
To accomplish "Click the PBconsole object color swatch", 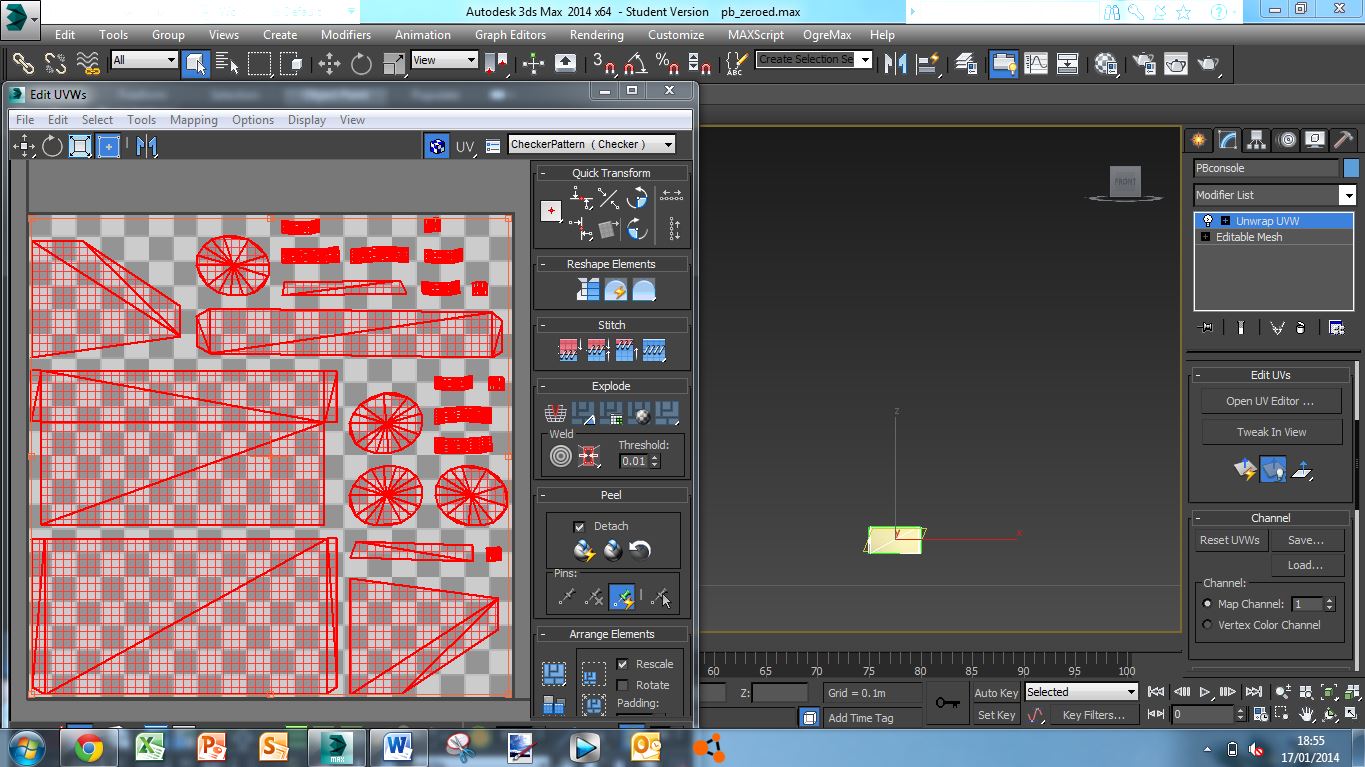I will [x=1351, y=168].
